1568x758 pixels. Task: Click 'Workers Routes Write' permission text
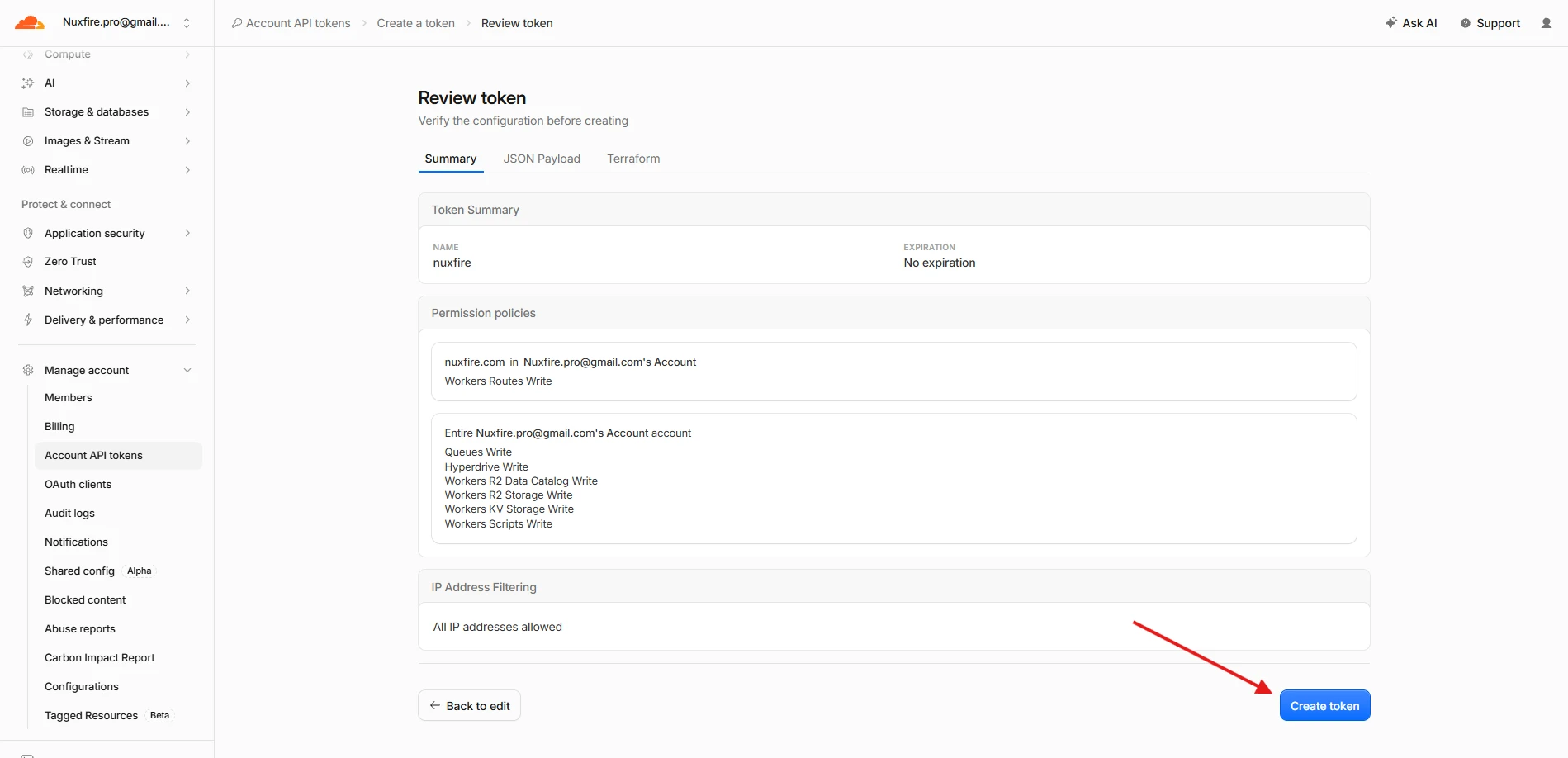point(498,381)
